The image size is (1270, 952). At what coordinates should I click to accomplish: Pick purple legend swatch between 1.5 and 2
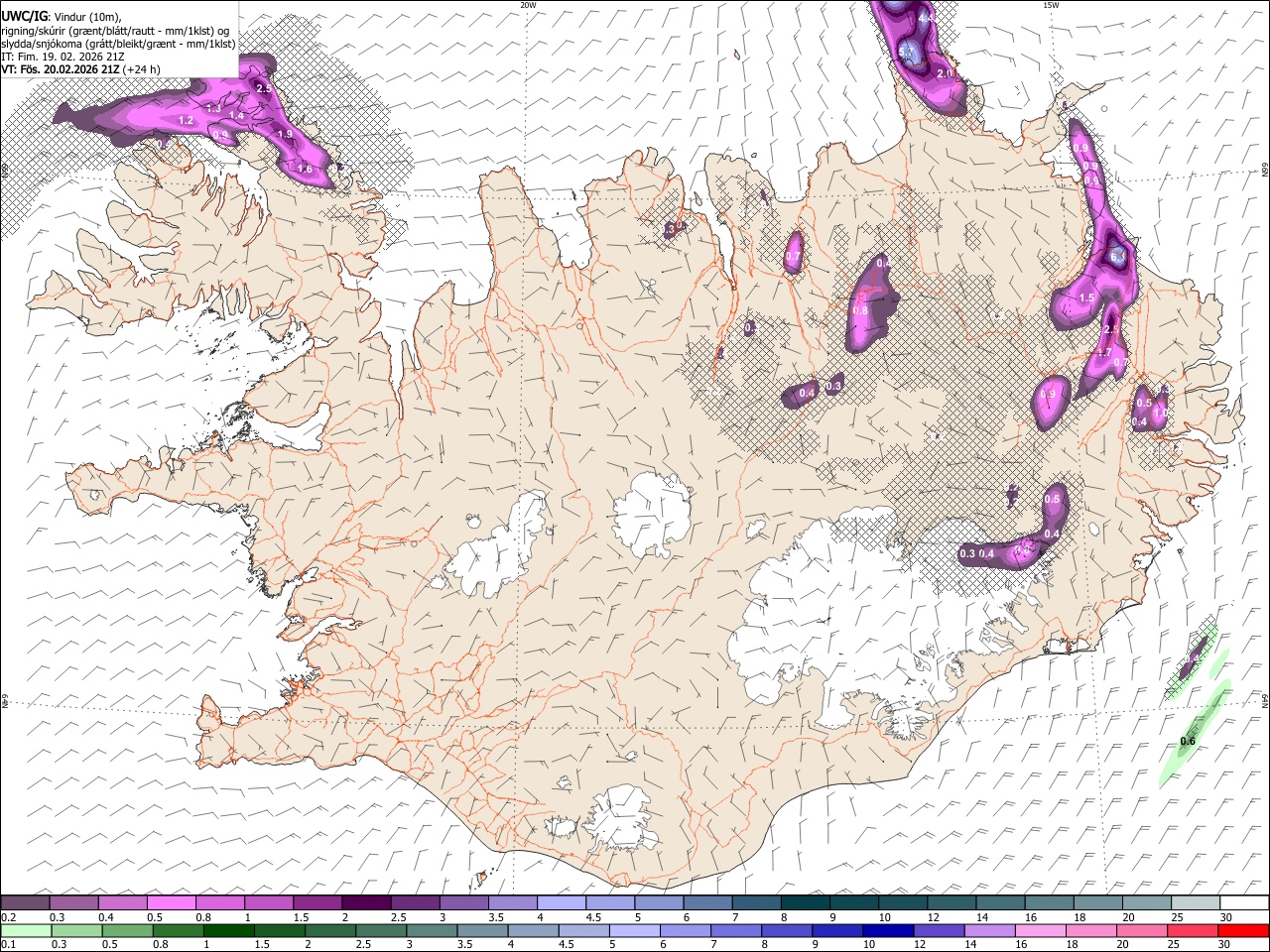click(x=317, y=902)
